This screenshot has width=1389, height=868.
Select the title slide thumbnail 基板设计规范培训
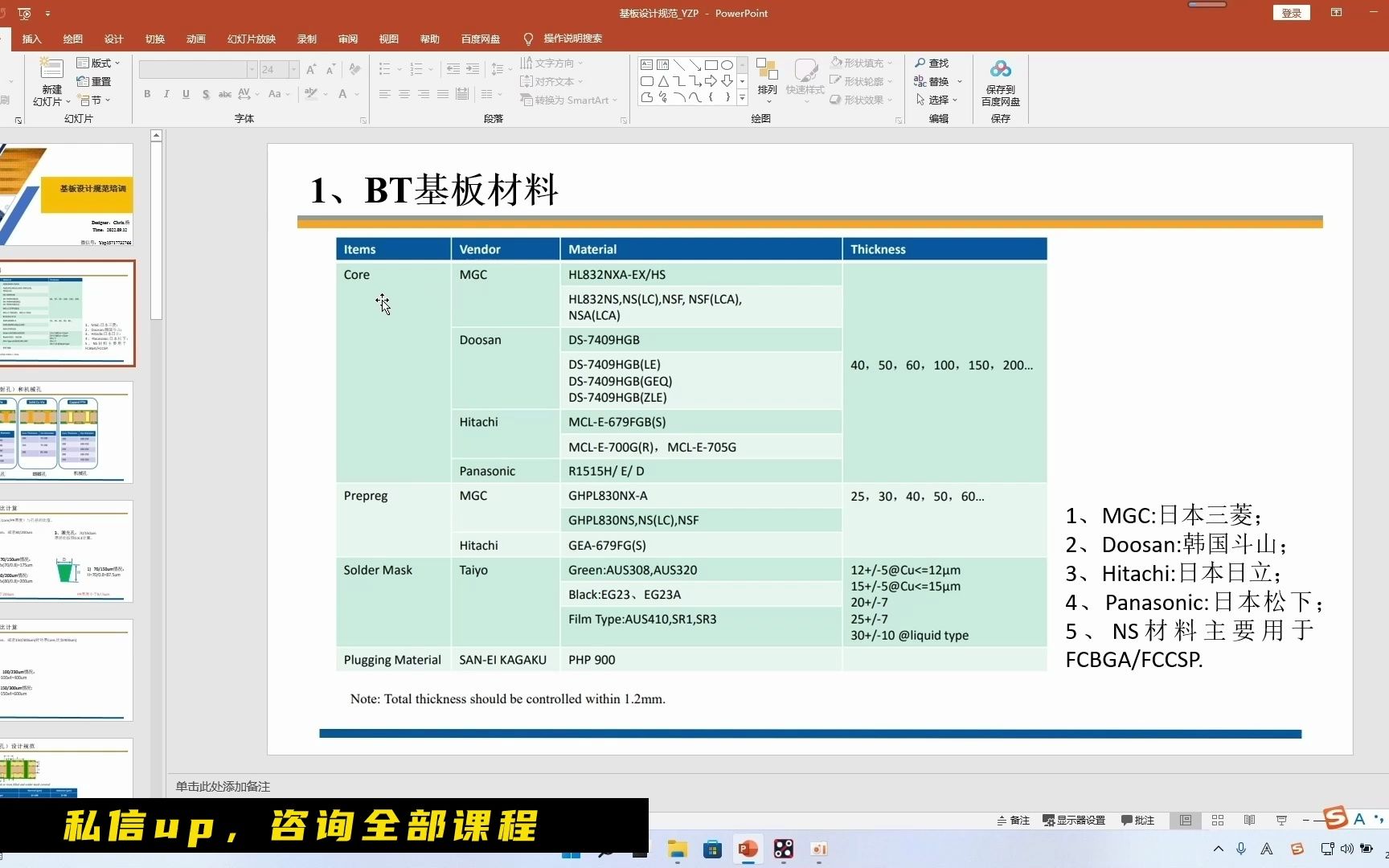pyautogui.click(x=66, y=194)
